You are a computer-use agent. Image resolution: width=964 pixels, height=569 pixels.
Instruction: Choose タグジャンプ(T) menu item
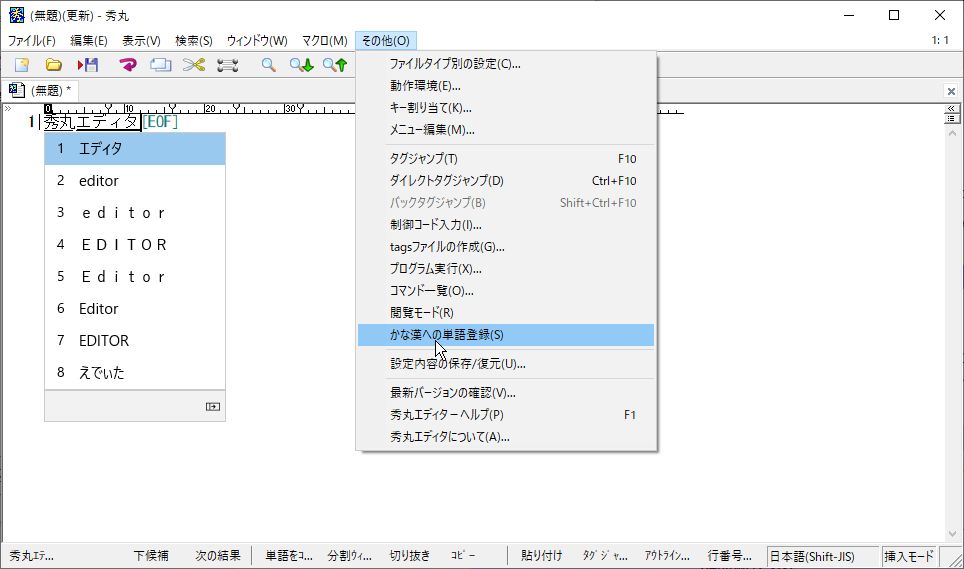pos(506,159)
